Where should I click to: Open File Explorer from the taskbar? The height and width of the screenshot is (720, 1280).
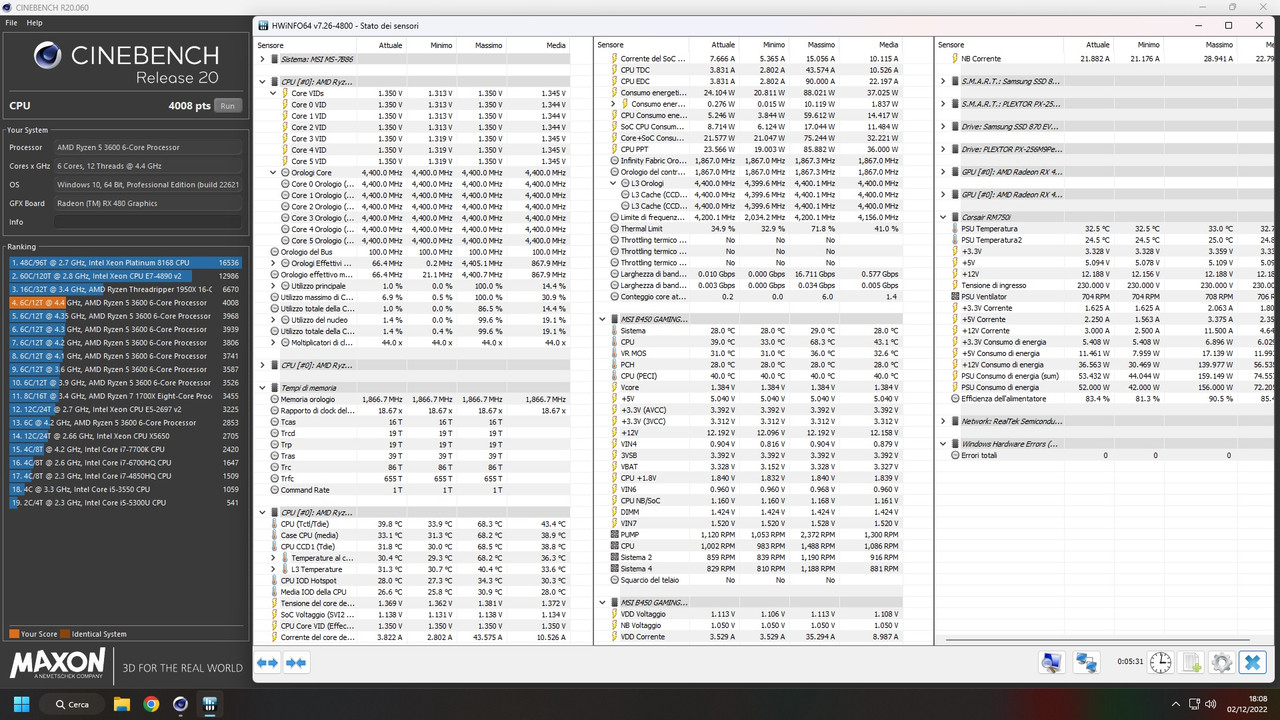[121, 704]
